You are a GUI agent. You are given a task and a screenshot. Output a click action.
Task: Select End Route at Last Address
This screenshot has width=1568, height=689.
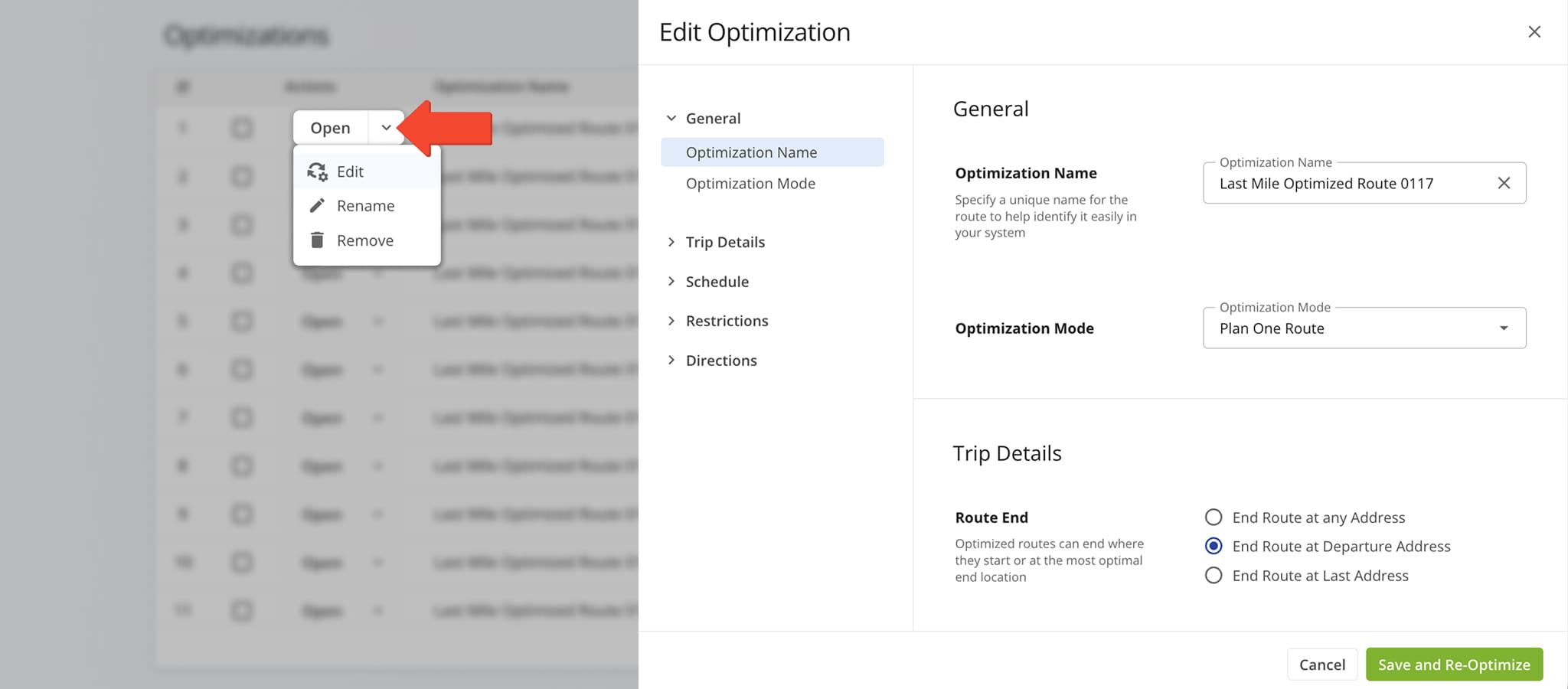(1214, 576)
